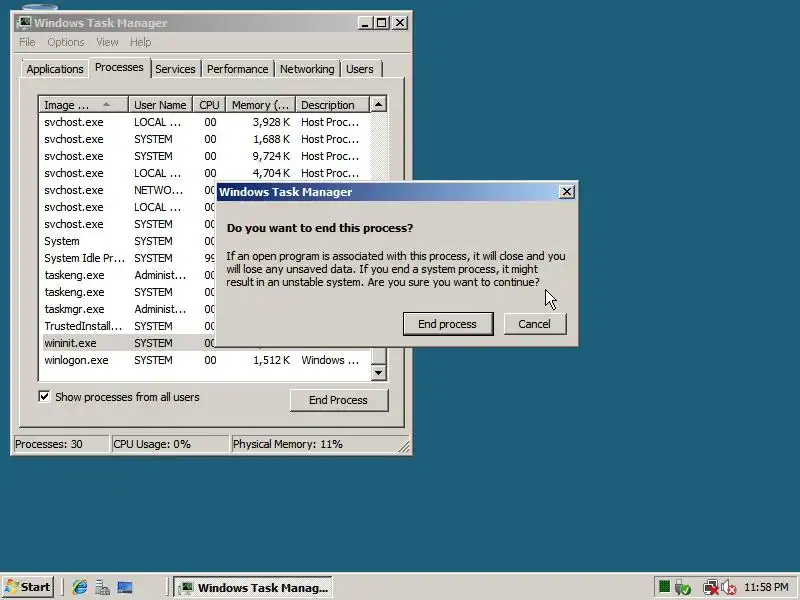Launch Server Manager from the quick launch bar

(103, 587)
